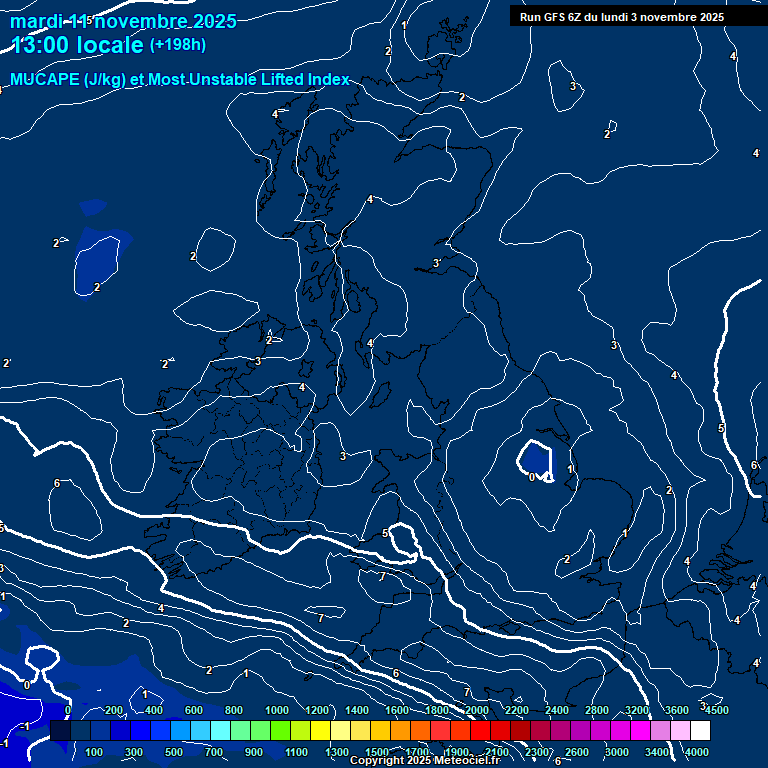Open the Meteociel.fr copyright text
This screenshot has width=768, height=768.
coord(425,761)
